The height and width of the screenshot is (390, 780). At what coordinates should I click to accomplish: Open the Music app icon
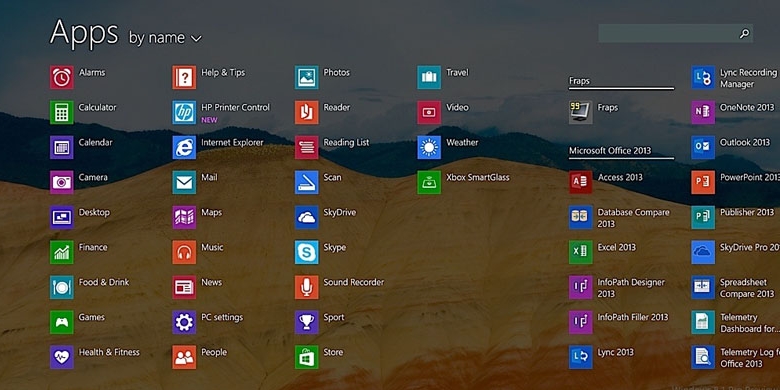coord(184,252)
